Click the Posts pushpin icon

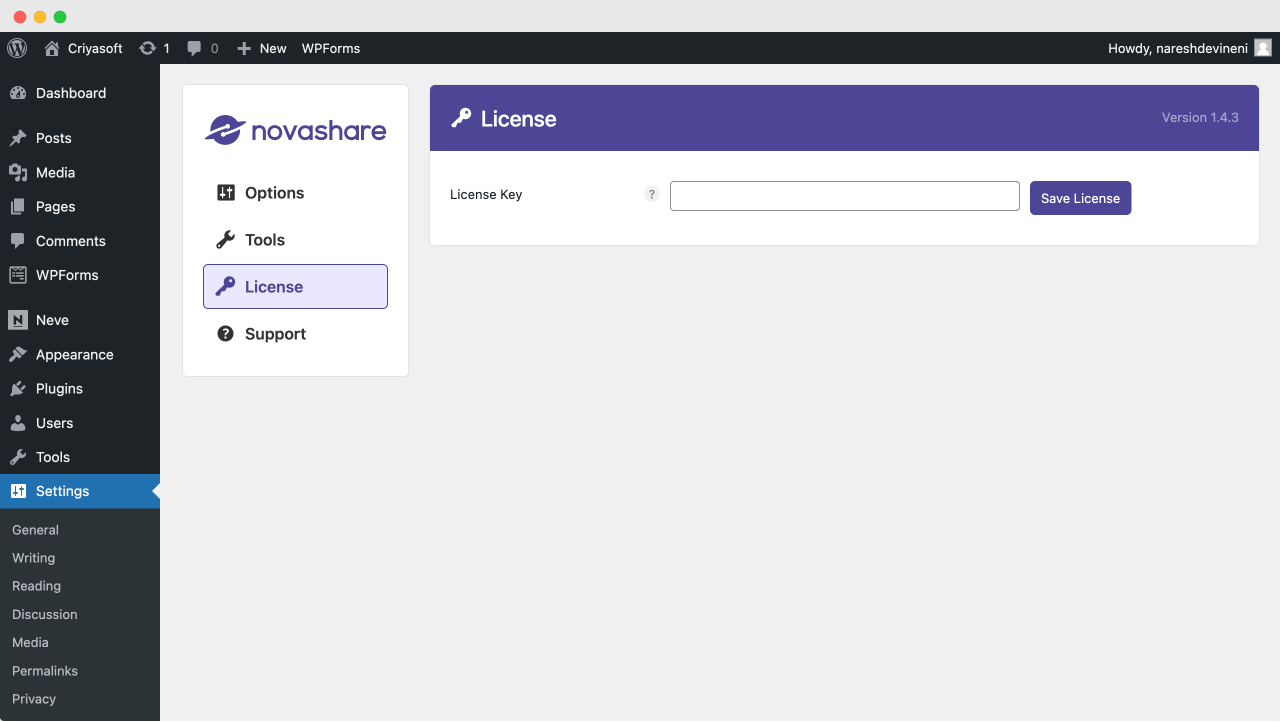[x=18, y=138]
